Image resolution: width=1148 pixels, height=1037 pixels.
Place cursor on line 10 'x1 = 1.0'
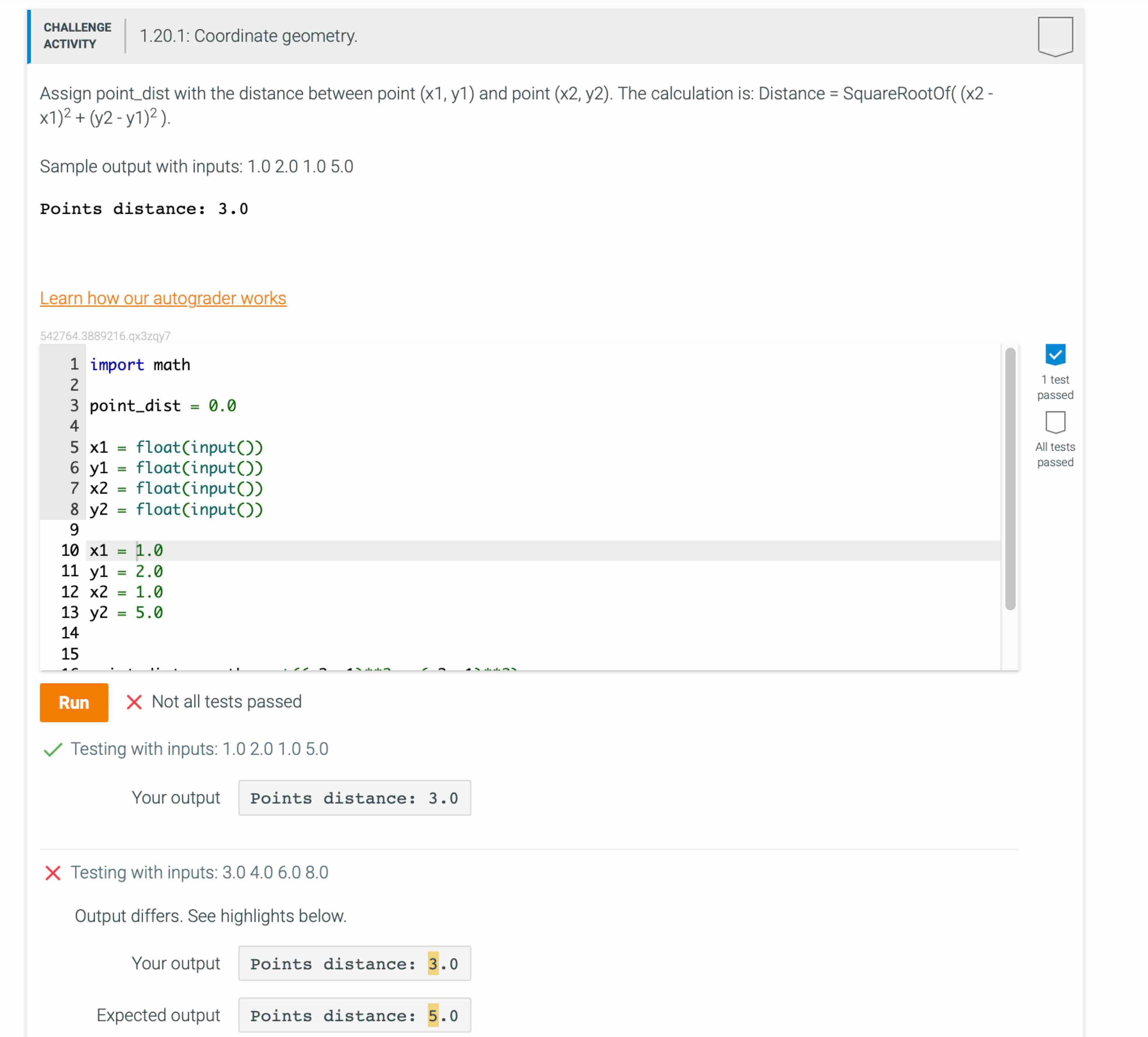pos(126,551)
